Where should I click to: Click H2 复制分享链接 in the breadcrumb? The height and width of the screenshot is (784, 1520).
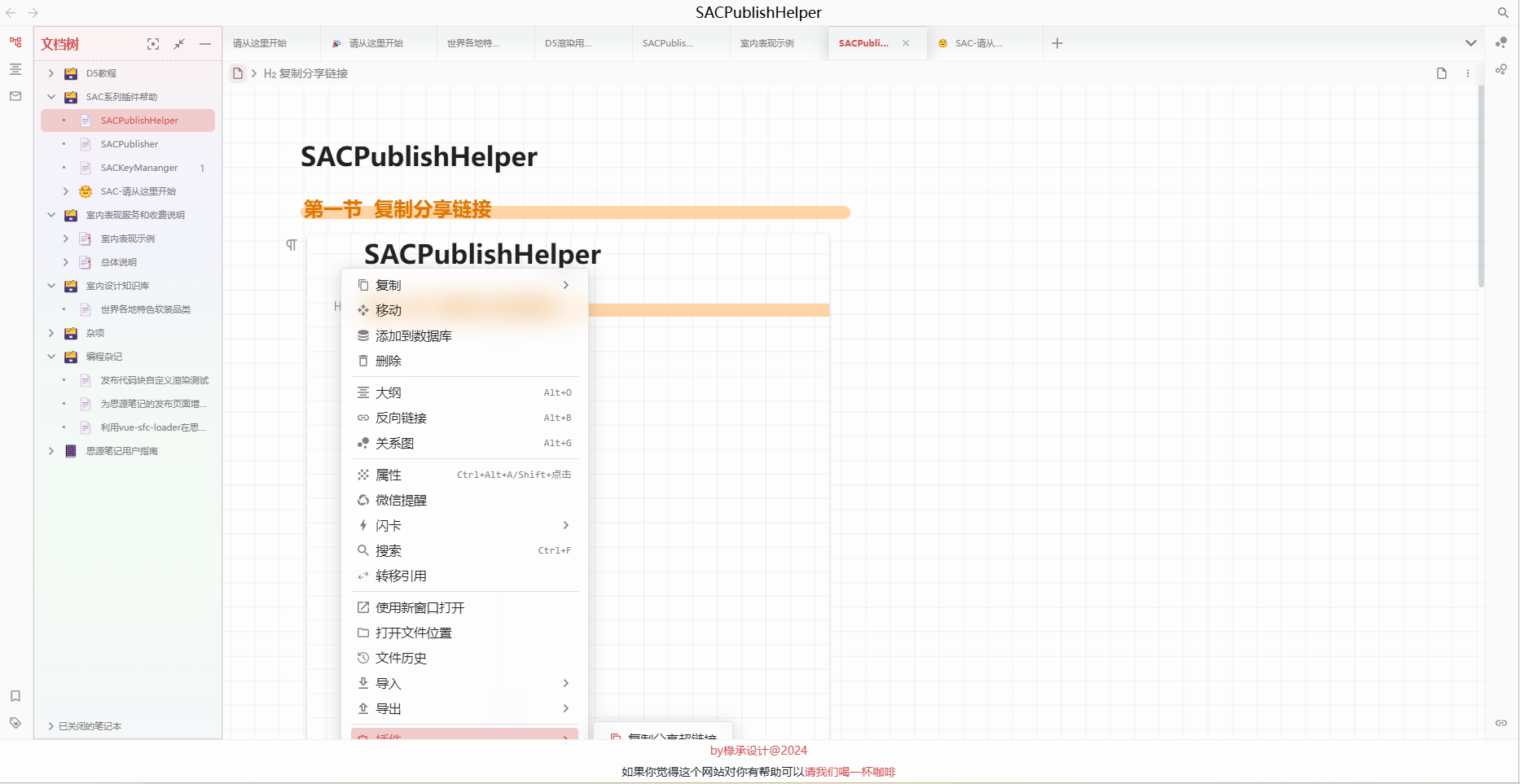(305, 73)
